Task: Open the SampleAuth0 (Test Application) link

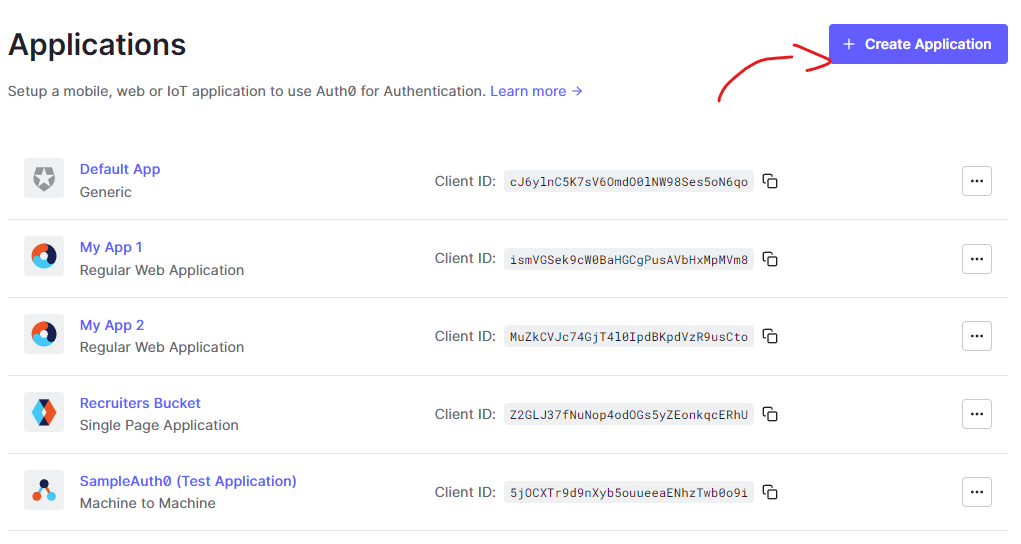Action: (188, 481)
